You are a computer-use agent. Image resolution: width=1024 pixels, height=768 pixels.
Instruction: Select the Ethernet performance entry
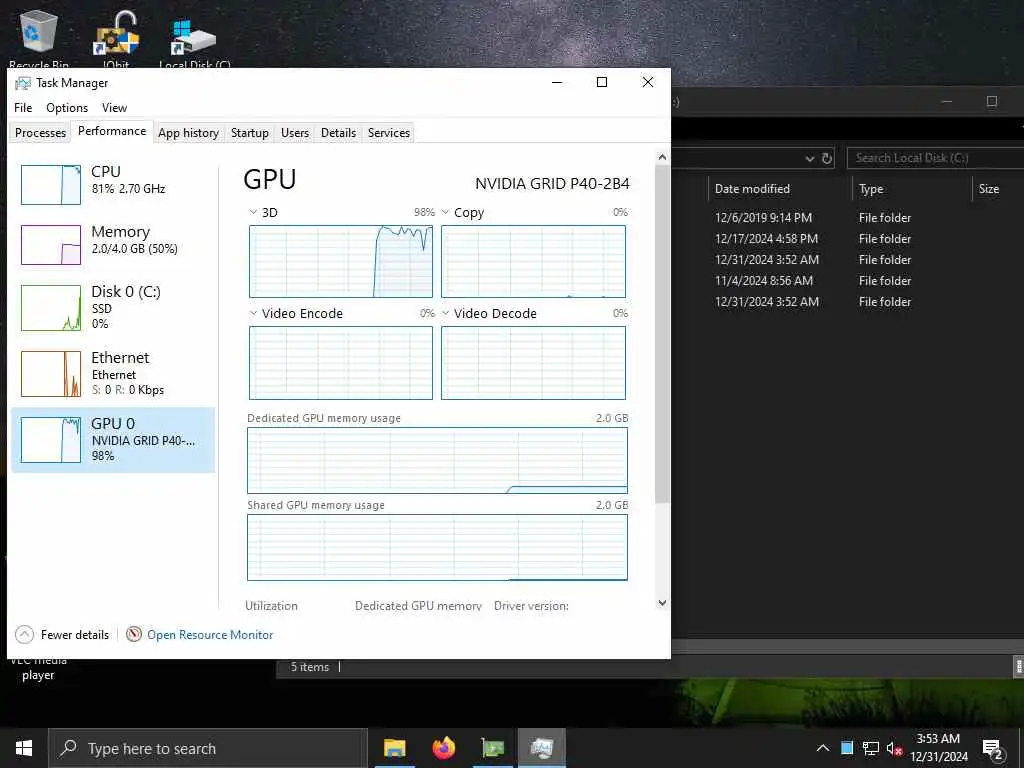113,374
